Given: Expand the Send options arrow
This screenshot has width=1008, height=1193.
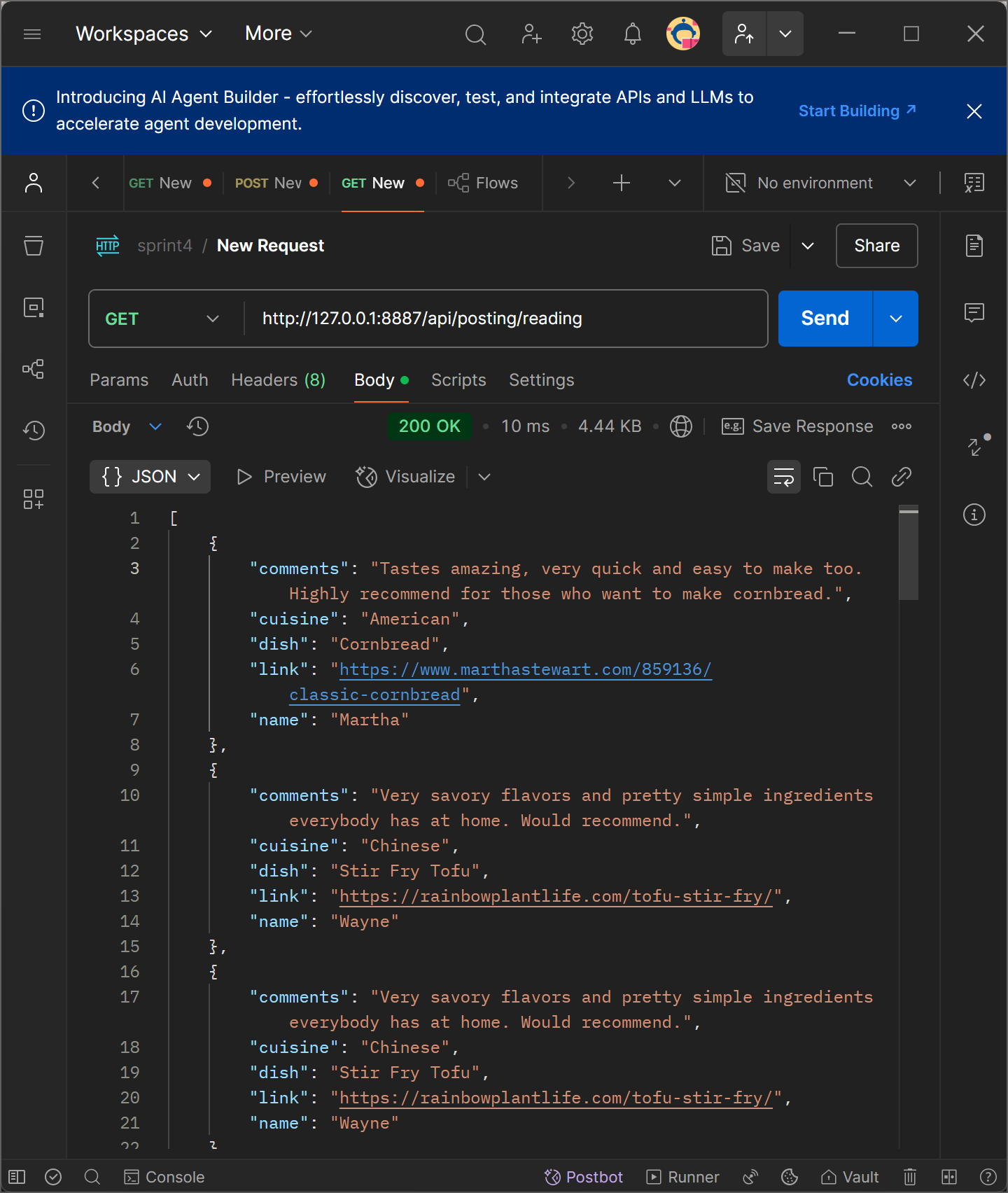Looking at the screenshot, I should pos(895,319).
